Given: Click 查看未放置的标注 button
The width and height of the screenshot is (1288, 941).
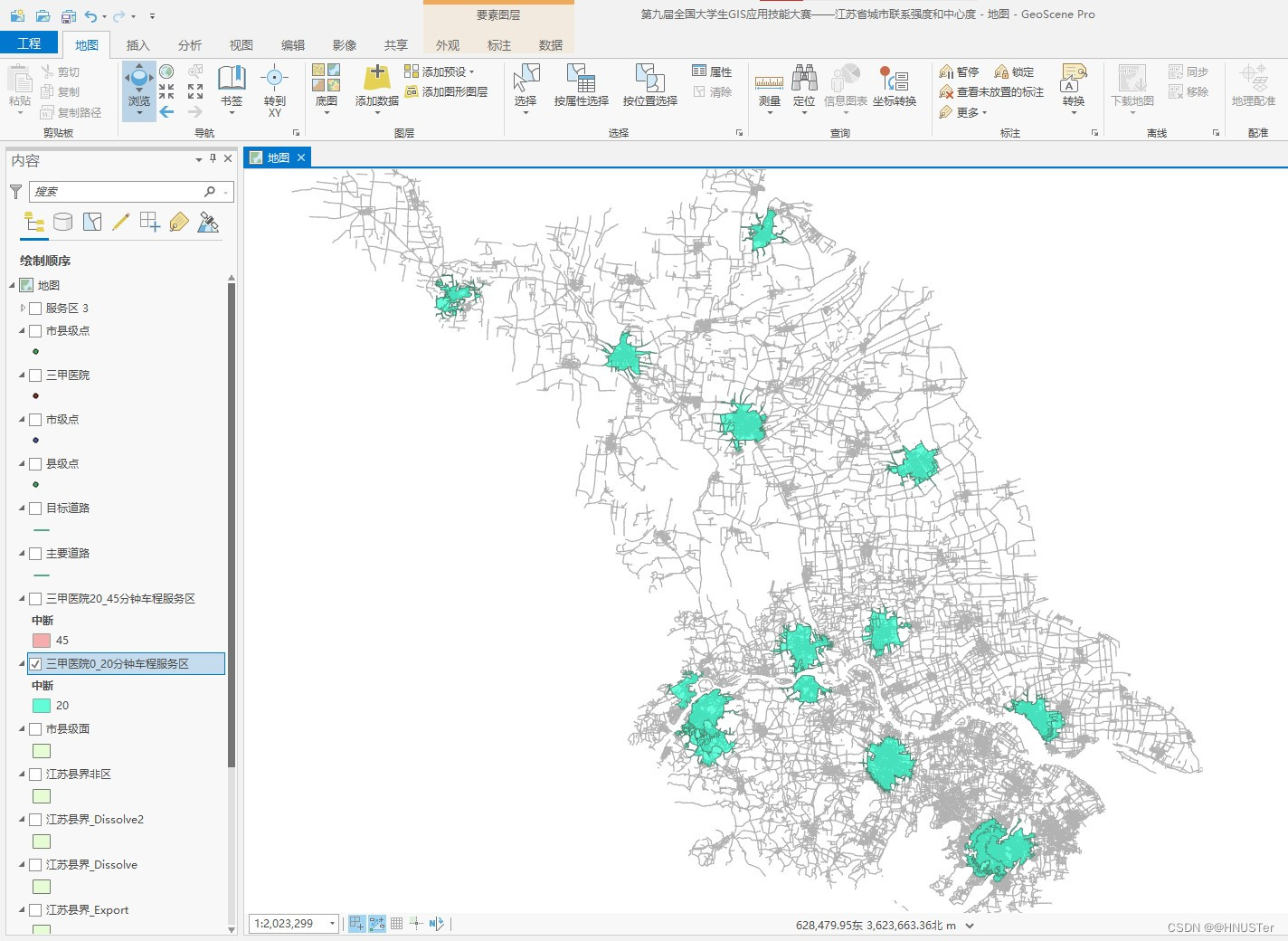Looking at the screenshot, I should (x=991, y=91).
